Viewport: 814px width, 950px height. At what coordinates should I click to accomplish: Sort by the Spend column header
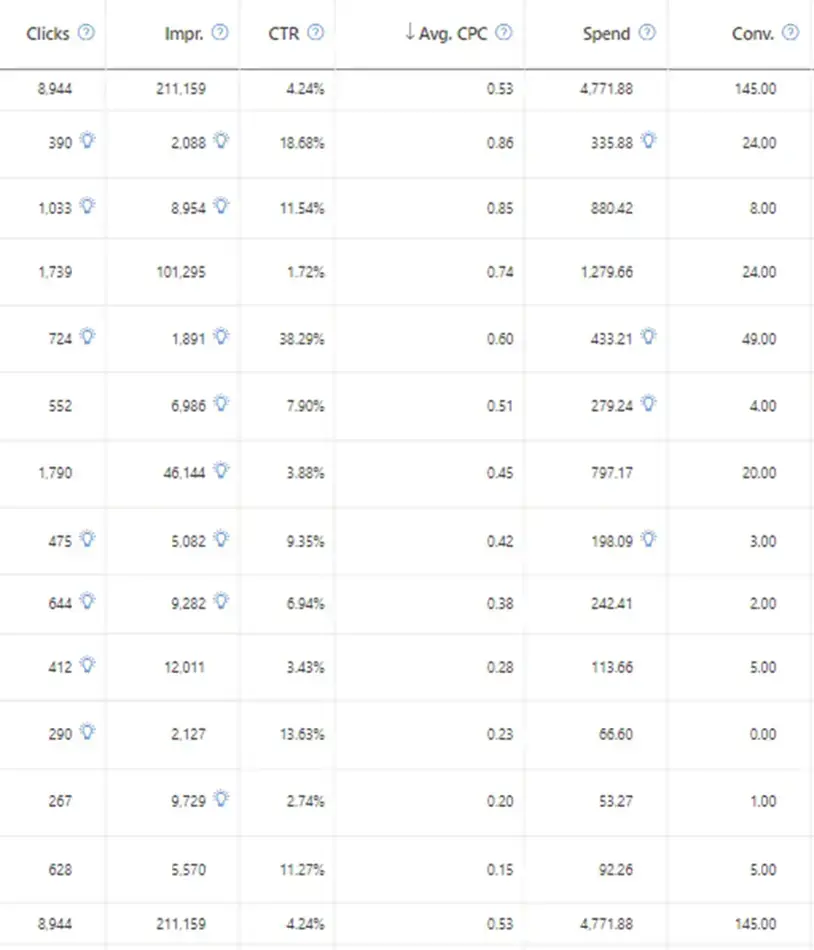click(606, 33)
